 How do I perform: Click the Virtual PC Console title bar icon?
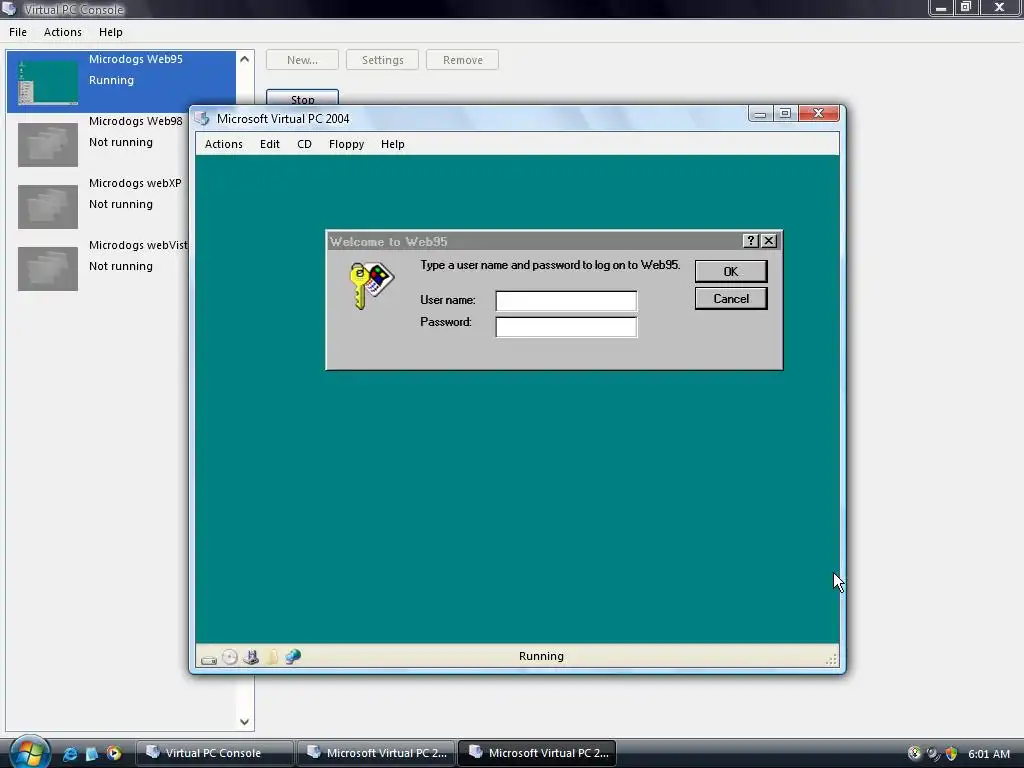tap(9, 8)
